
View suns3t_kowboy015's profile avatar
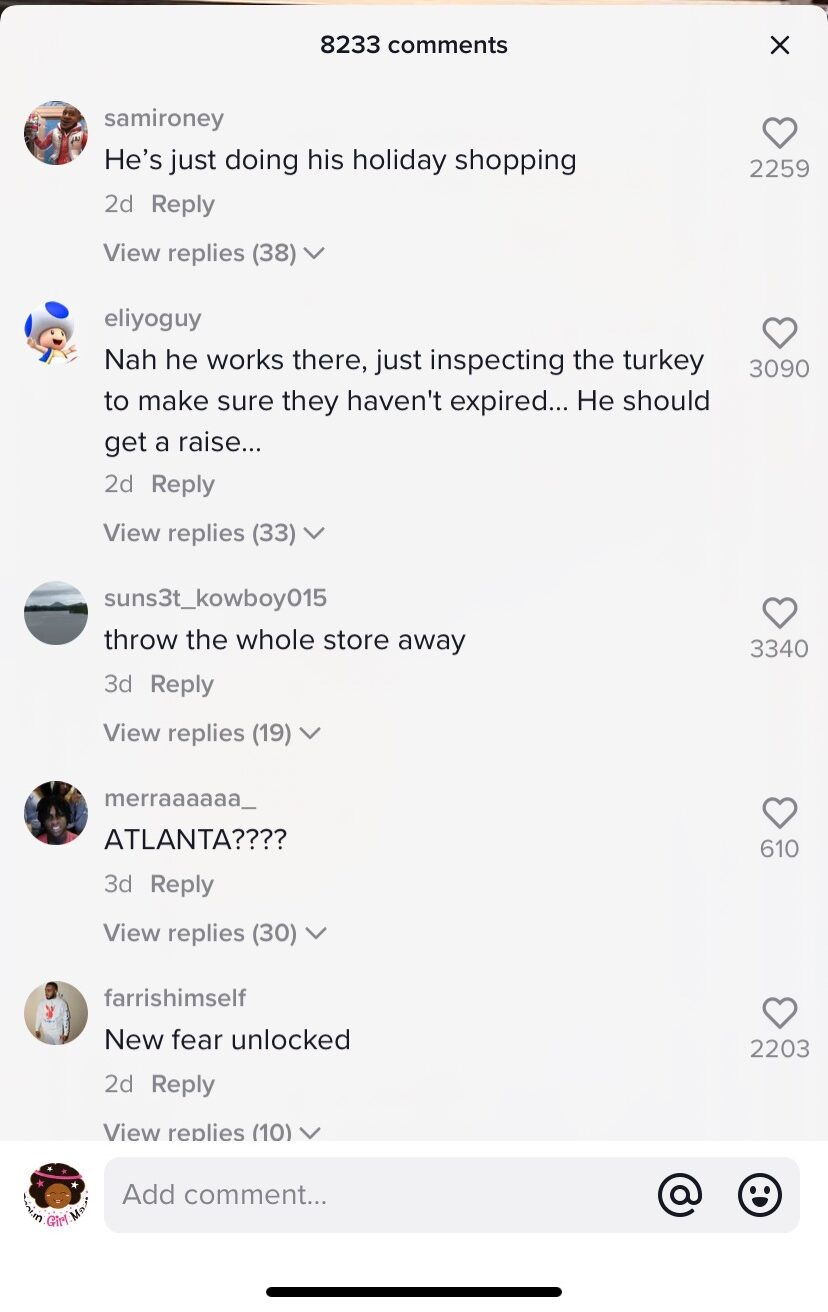point(56,613)
